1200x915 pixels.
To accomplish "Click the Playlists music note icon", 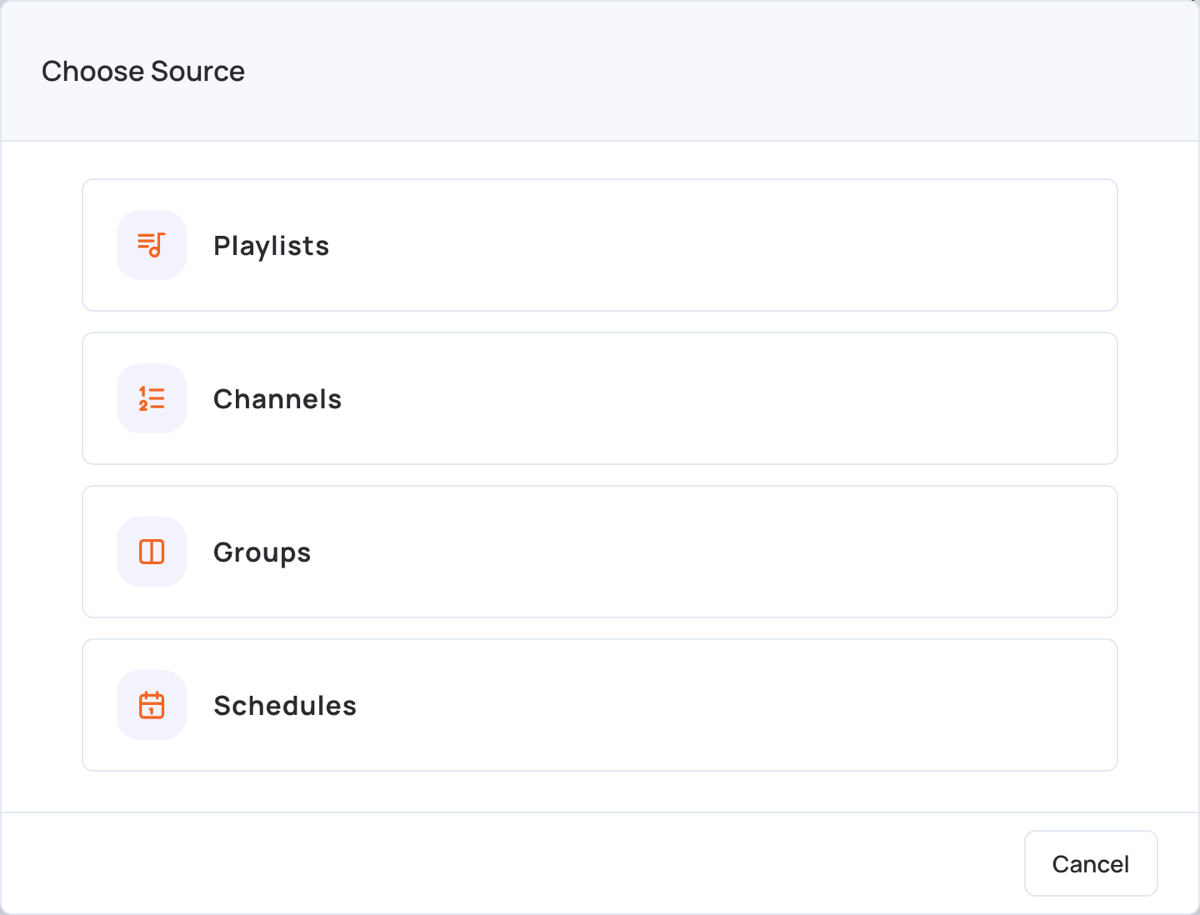I will pyautogui.click(x=151, y=245).
